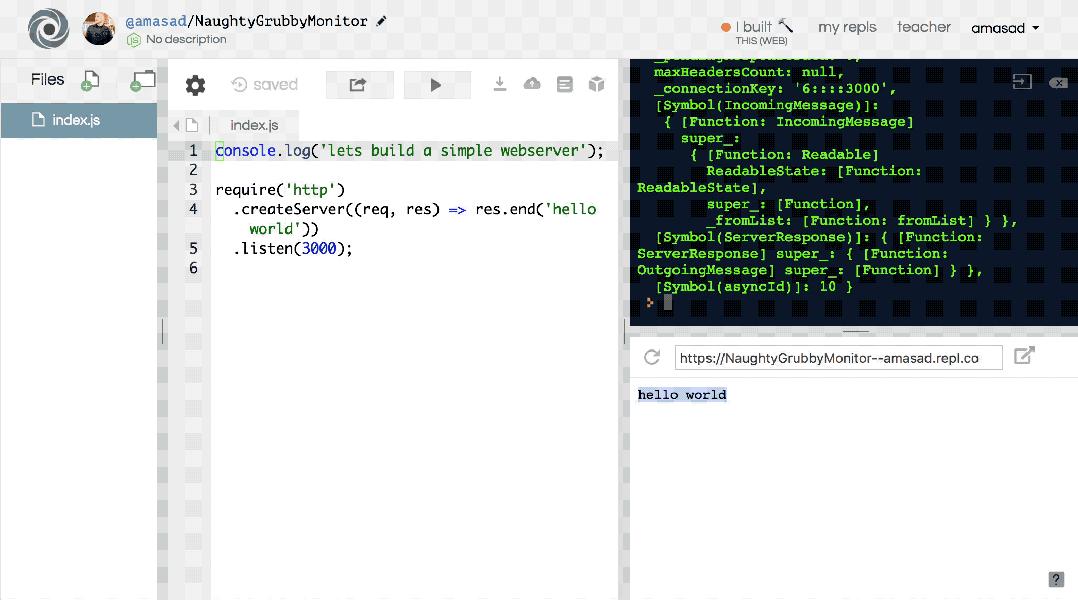
Task: Click the preview URL address field
Action: [x=838, y=358]
